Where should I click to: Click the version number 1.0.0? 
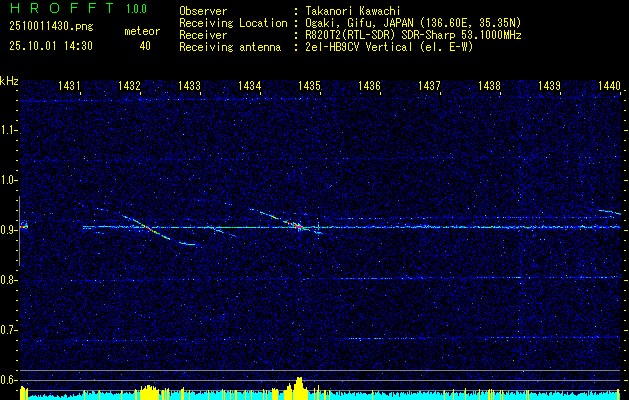tap(136, 9)
